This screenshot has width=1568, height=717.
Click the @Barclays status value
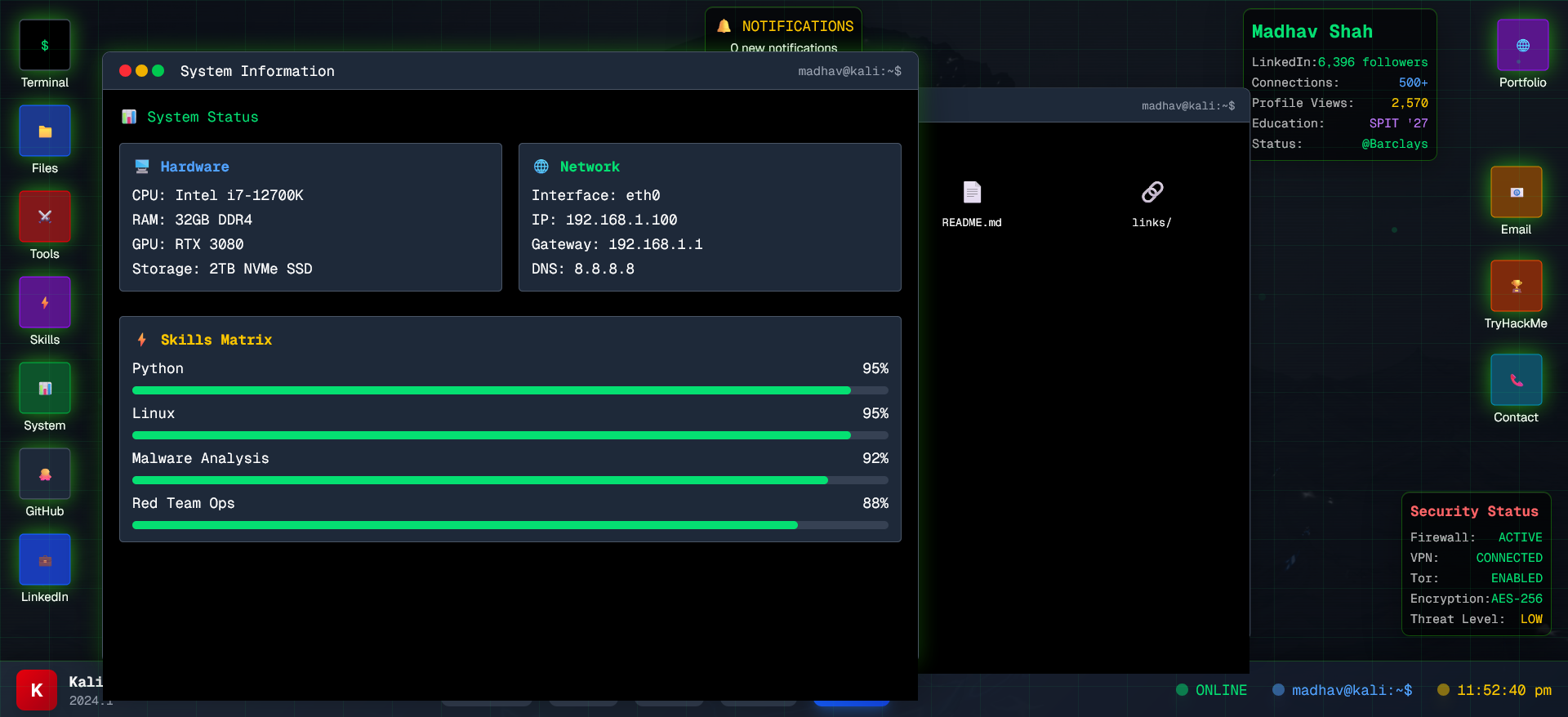1395,144
